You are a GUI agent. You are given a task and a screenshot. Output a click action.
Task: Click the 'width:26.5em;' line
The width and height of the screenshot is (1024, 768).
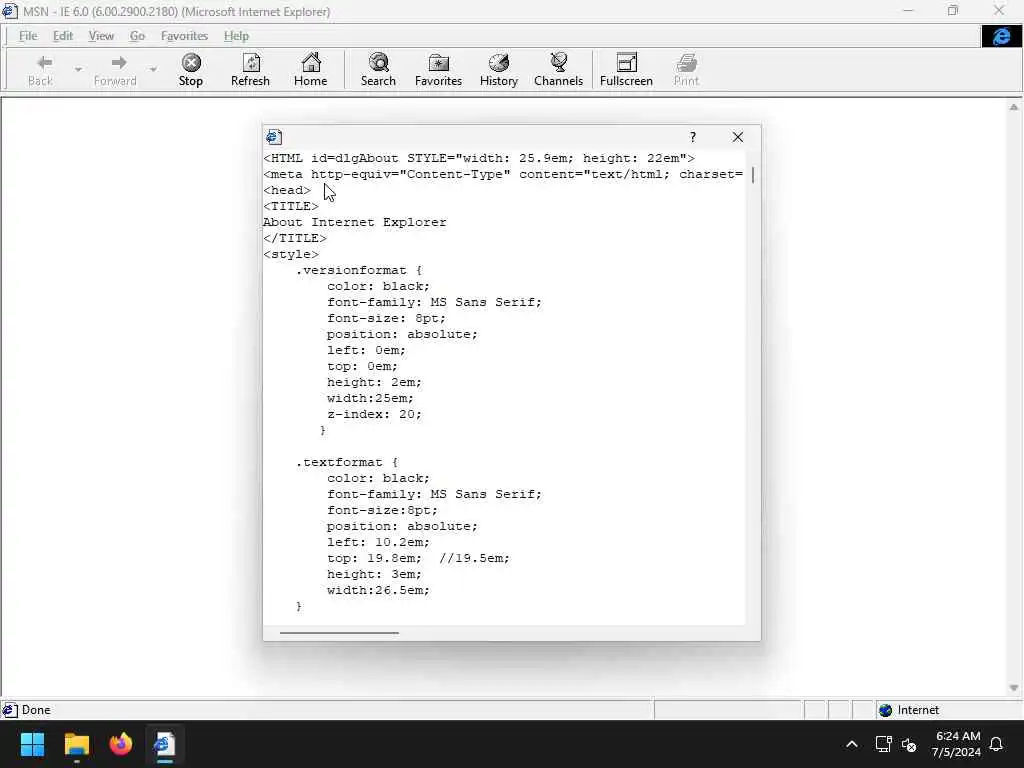click(x=378, y=590)
